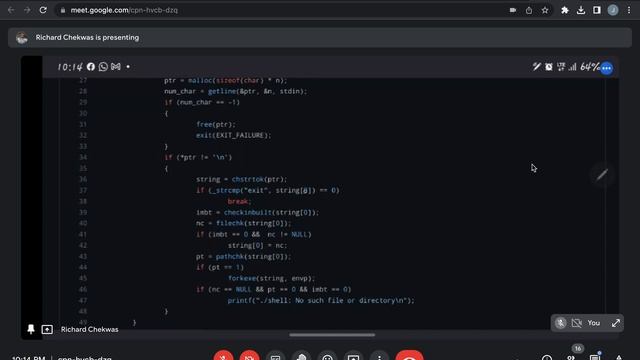The height and width of the screenshot is (360, 640).
Task: Unpin Richard Chekwas's presentation
Action: tap(31, 329)
